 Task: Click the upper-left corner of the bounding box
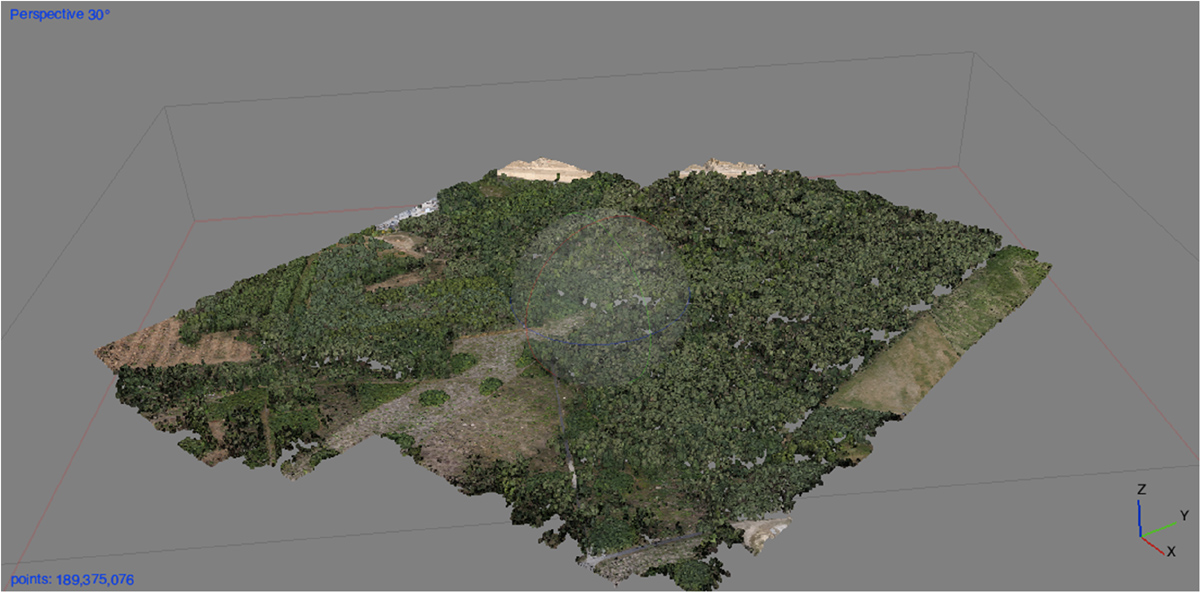163,105
